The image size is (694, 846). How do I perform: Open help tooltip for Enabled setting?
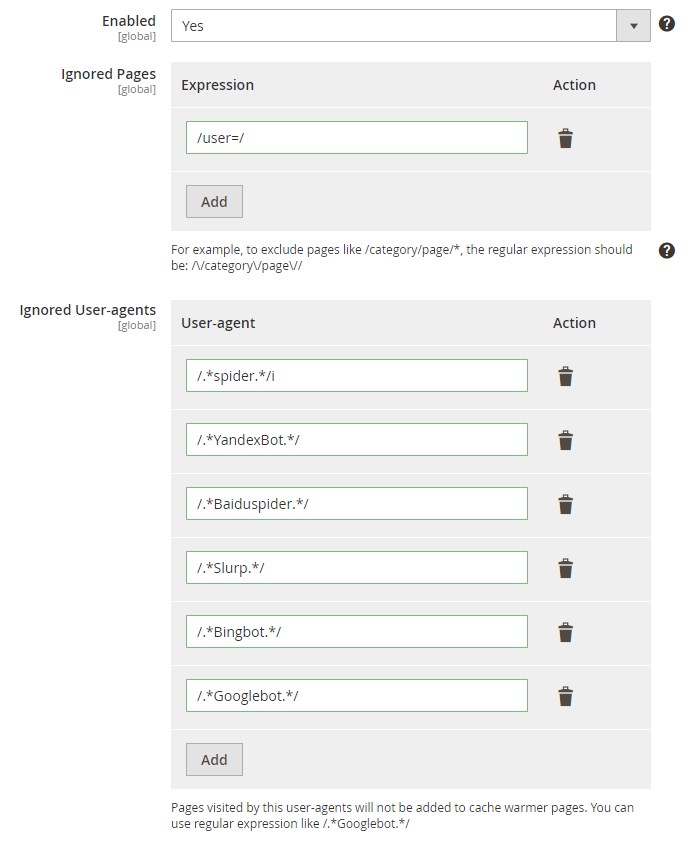click(x=666, y=24)
